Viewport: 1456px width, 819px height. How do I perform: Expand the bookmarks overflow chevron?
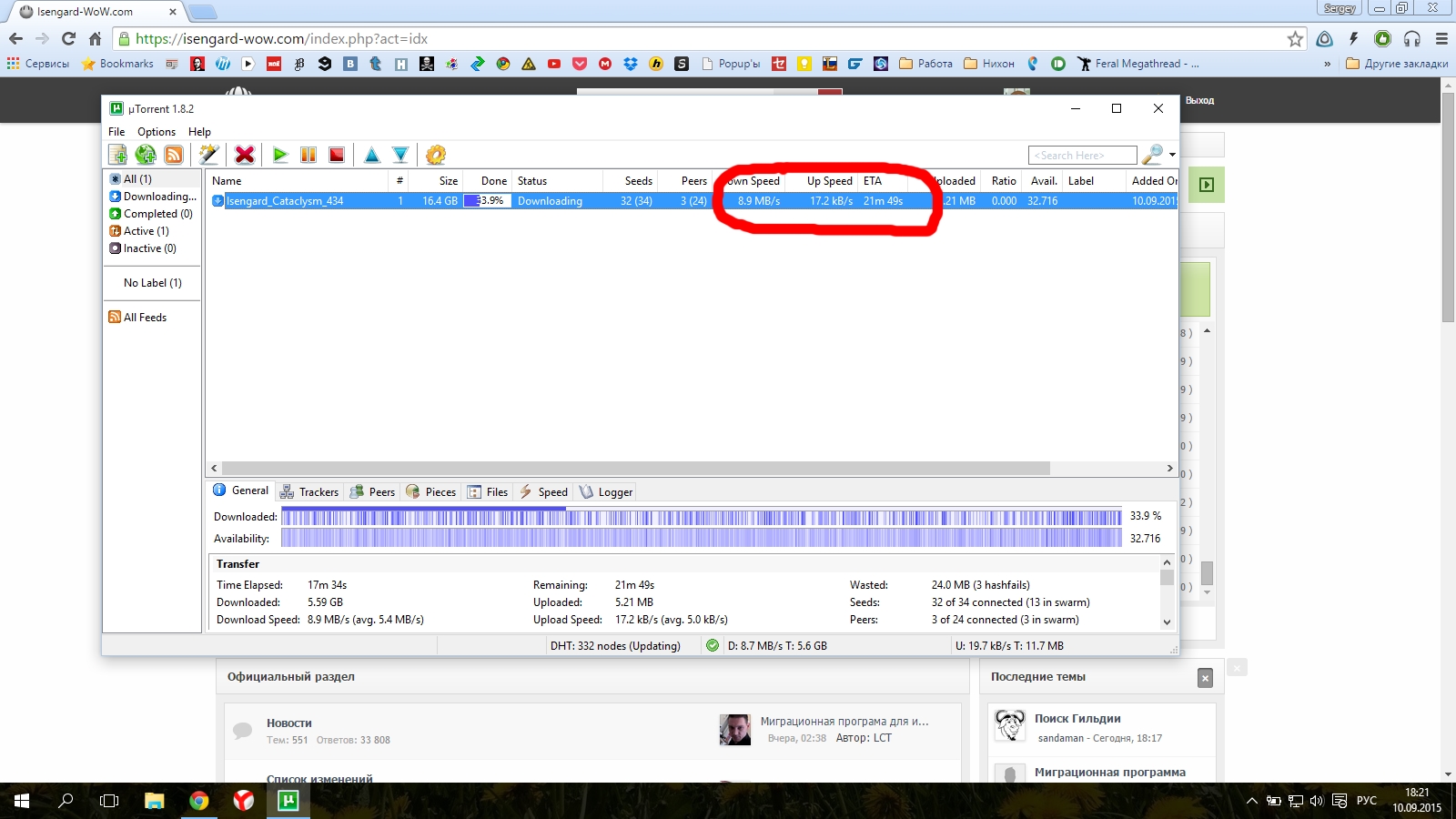click(x=1327, y=64)
